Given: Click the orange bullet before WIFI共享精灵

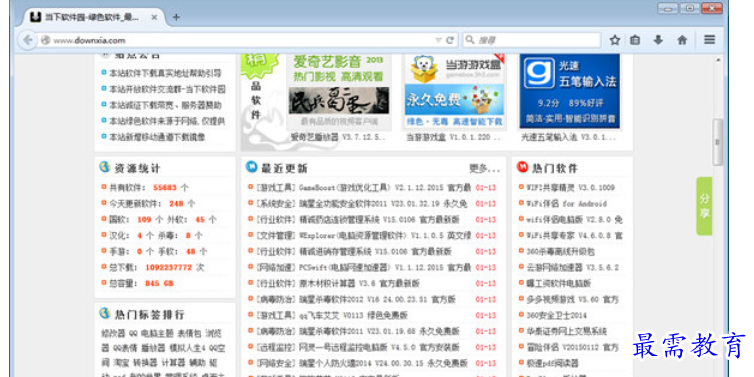Looking at the screenshot, I should (x=521, y=187).
